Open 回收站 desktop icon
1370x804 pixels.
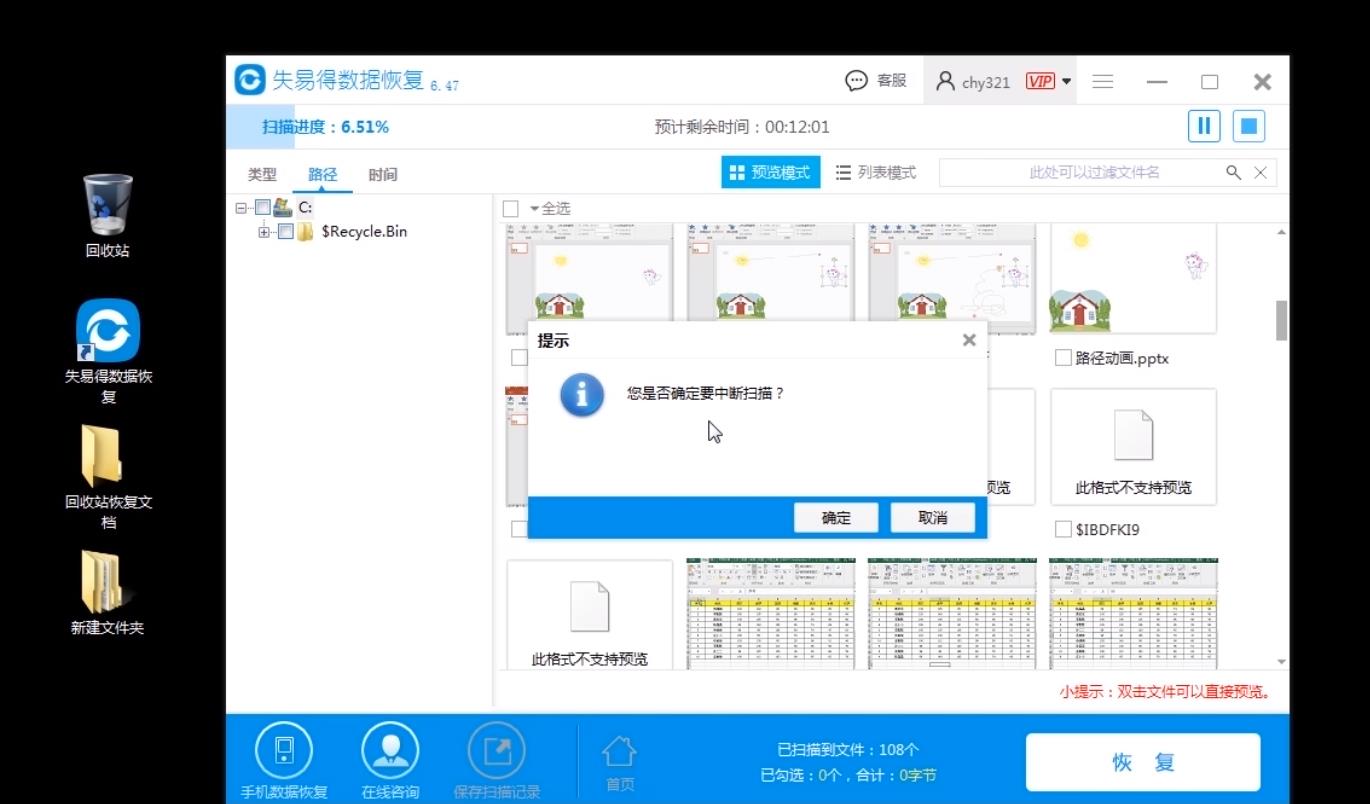click(107, 216)
